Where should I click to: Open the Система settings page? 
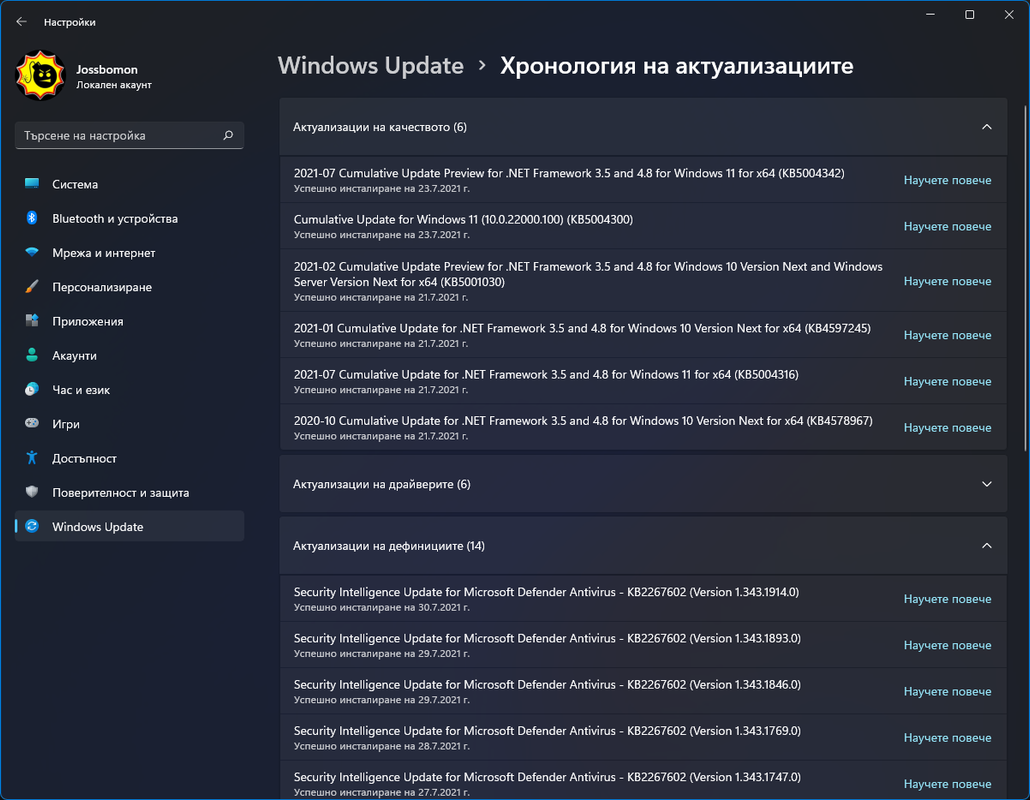[129, 185]
